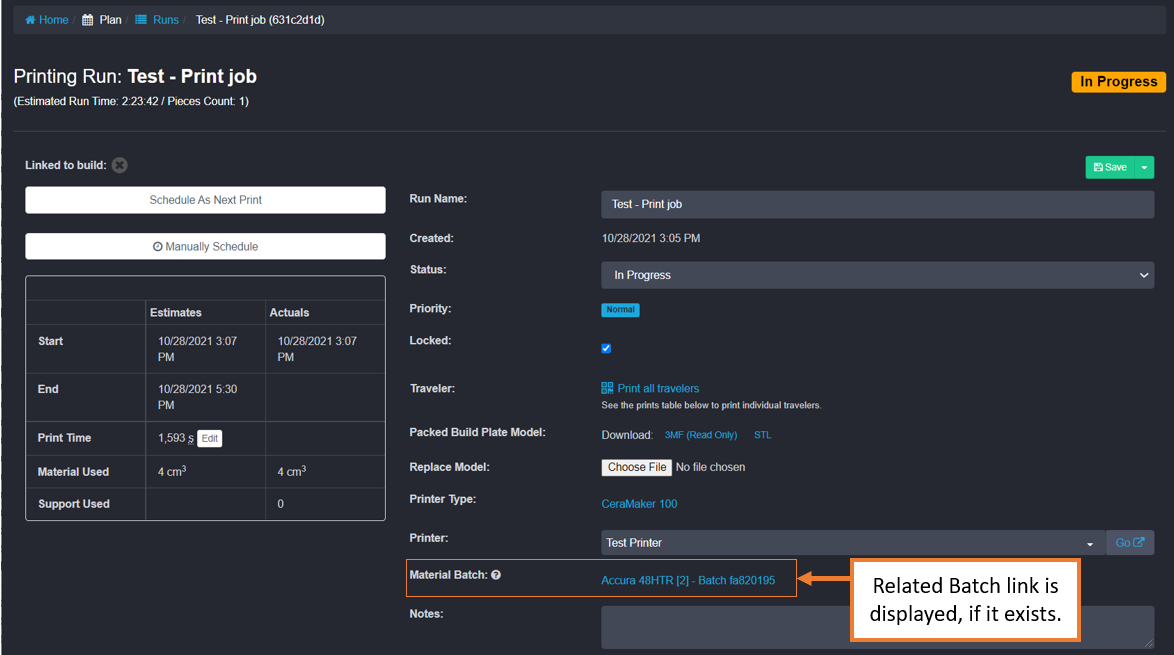The width and height of the screenshot is (1174, 655).
Task: Click the QR code traveler icon
Action: pos(607,388)
